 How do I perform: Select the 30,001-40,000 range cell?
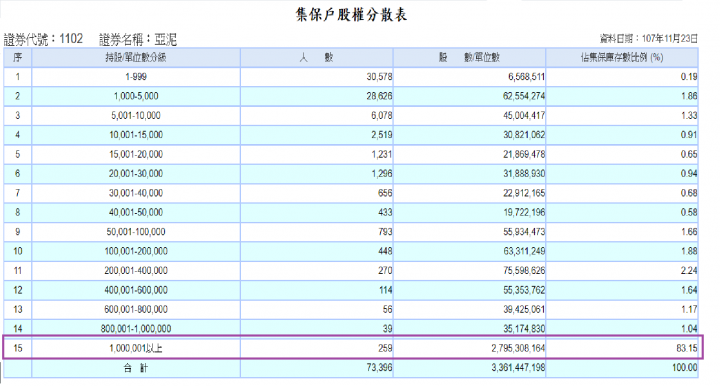(136, 193)
